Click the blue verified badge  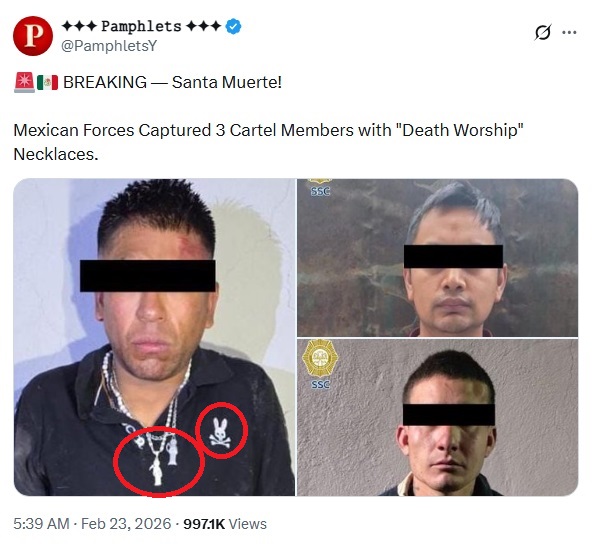pyautogui.click(x=233, y=26)
